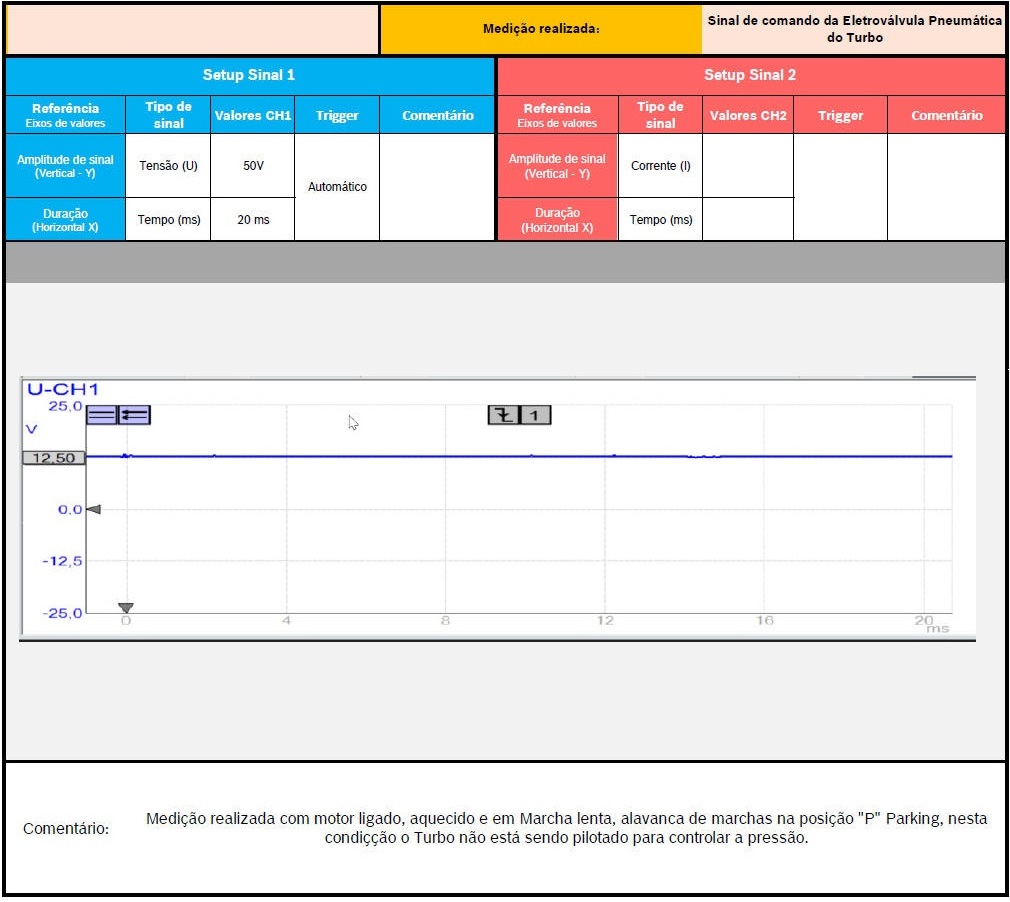The height and width of the screenshot is (902, 1010).
Task: Click the Eletroválvula Pneumática do Turbo title
Action: 854,29
